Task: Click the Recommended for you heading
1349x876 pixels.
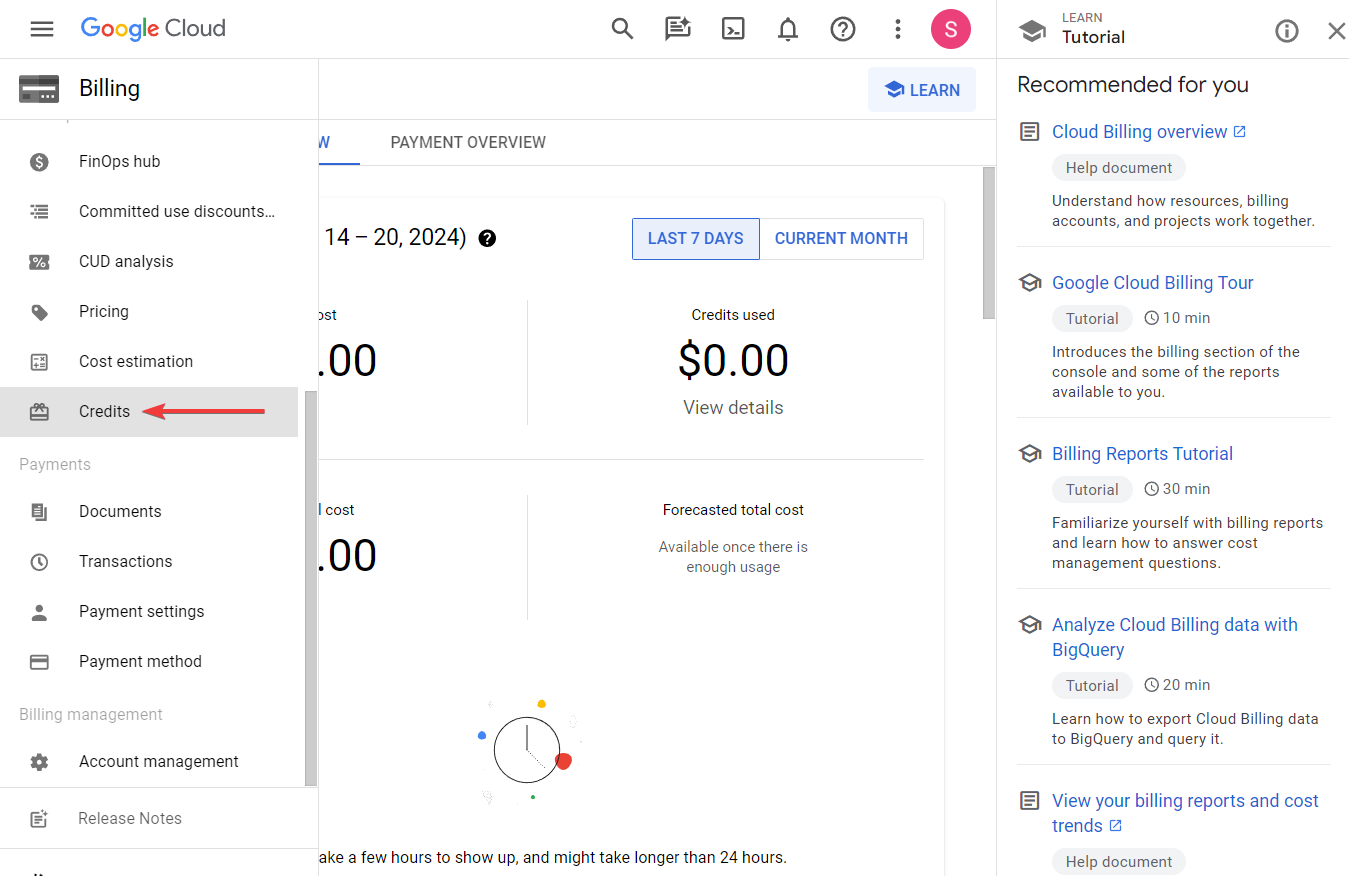Action: click(x=1133, y=85)
